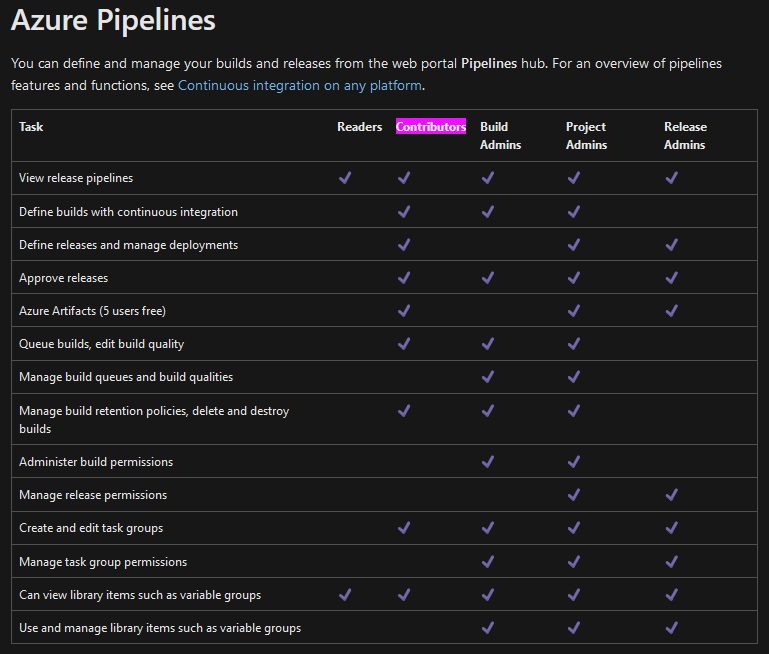Click the Manage release permissions label
Image resolution: width=769 pixels, height=654 pixels.
pyautogui.click(x=93, y=495)
